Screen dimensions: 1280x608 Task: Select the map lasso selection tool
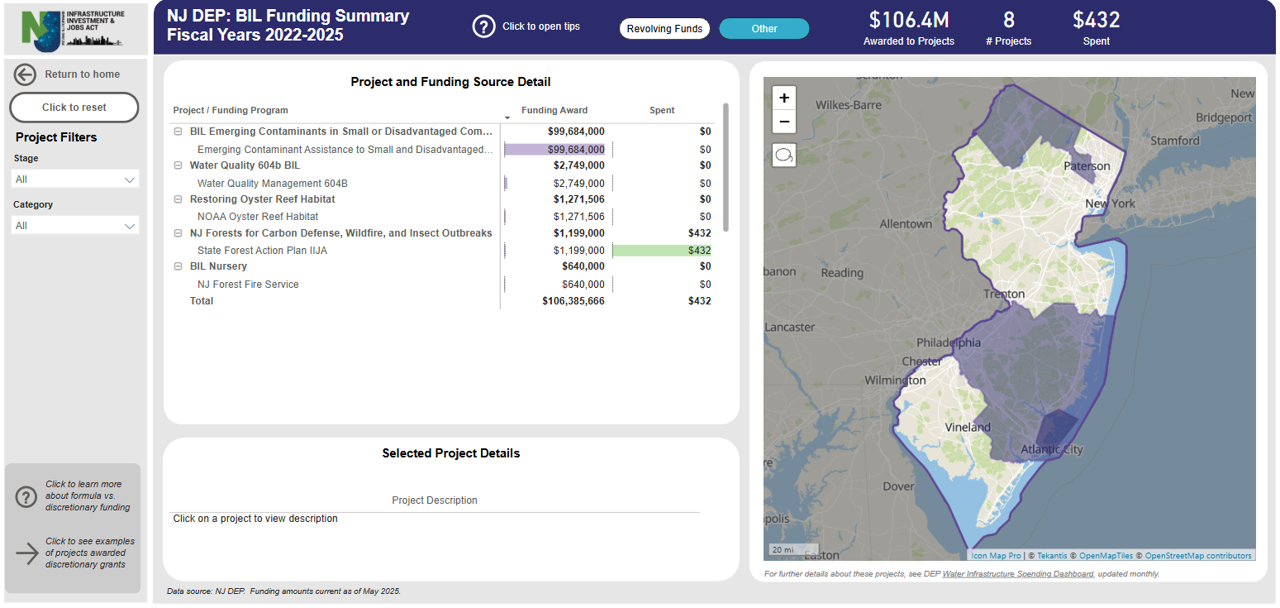(x=784, y=155)
